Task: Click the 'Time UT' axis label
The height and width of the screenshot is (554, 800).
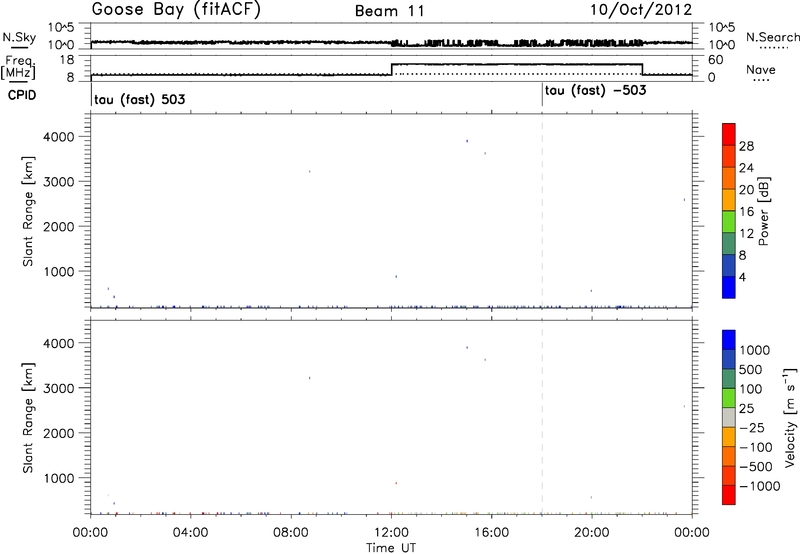Action: click(391, 548)
